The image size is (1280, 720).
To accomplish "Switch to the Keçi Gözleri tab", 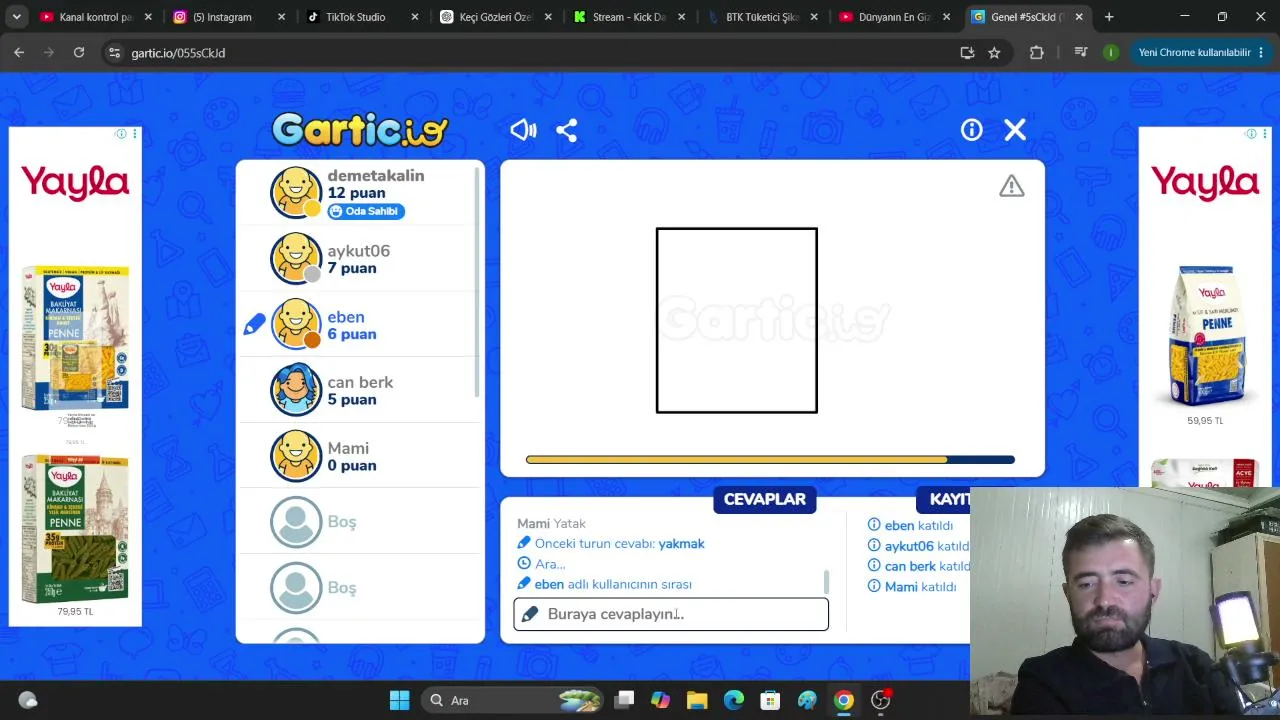I will (495, 17).
